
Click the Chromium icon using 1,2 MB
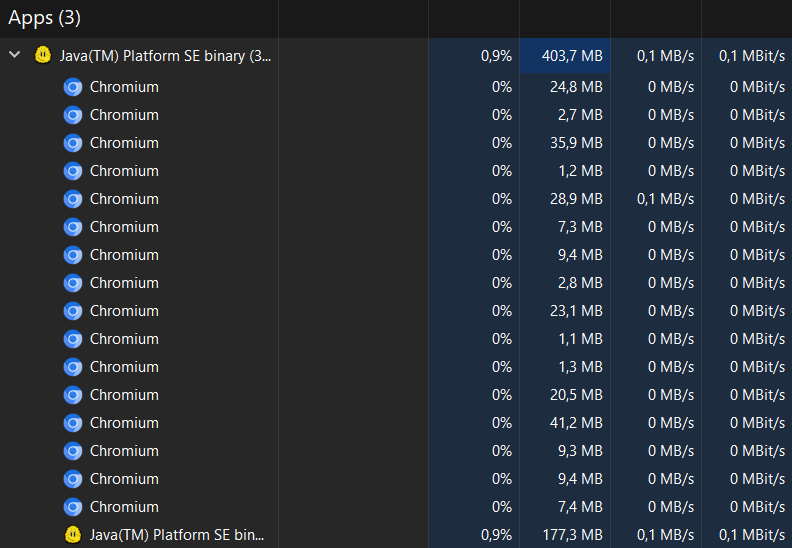click(x=72, y=171)
